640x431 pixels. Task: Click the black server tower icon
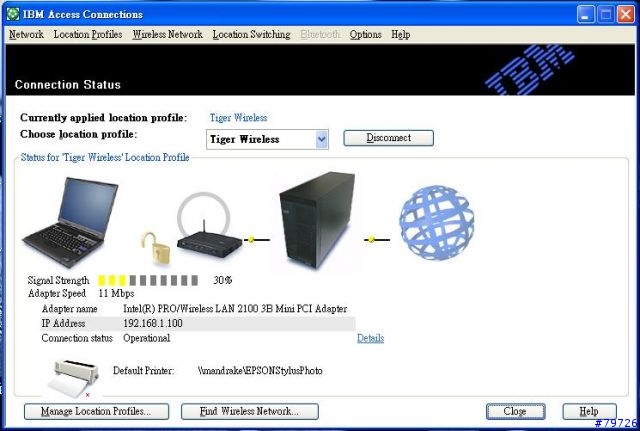317,220
